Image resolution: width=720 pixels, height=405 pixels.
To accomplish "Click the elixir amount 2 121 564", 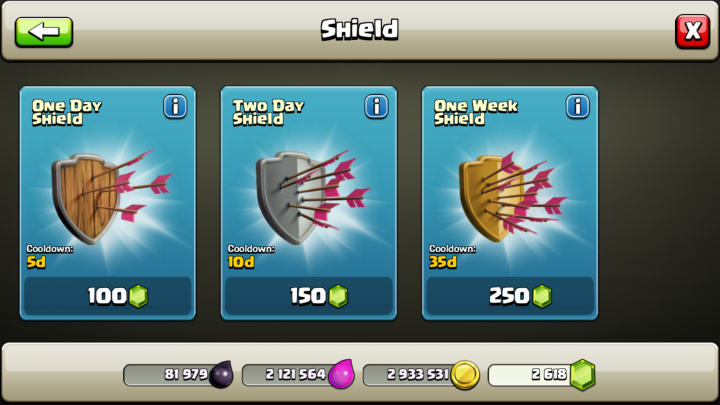I will coord(296,374).
